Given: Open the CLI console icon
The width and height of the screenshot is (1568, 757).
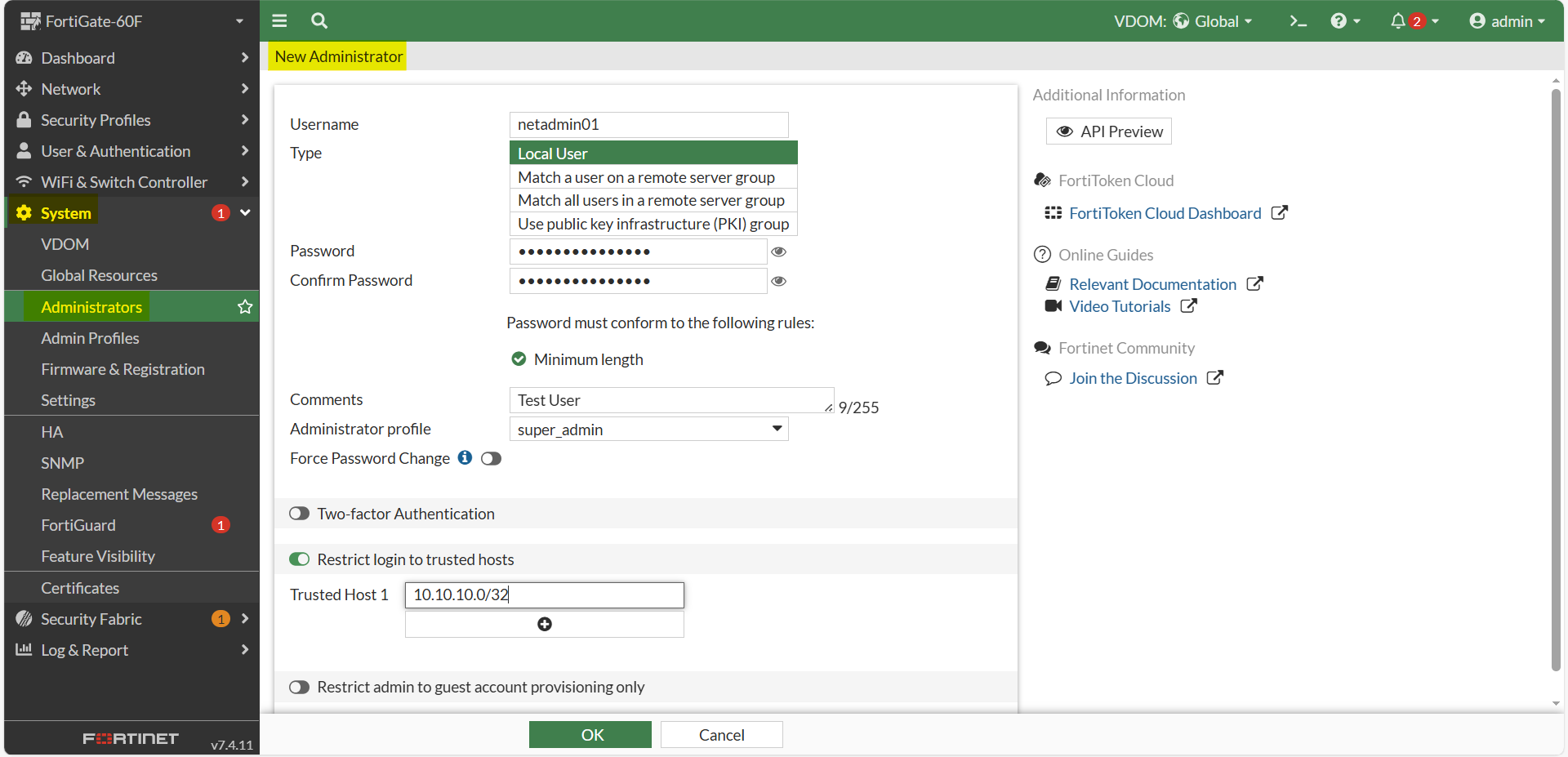Looking at the screenshot, I should (x=1298, y=21).
